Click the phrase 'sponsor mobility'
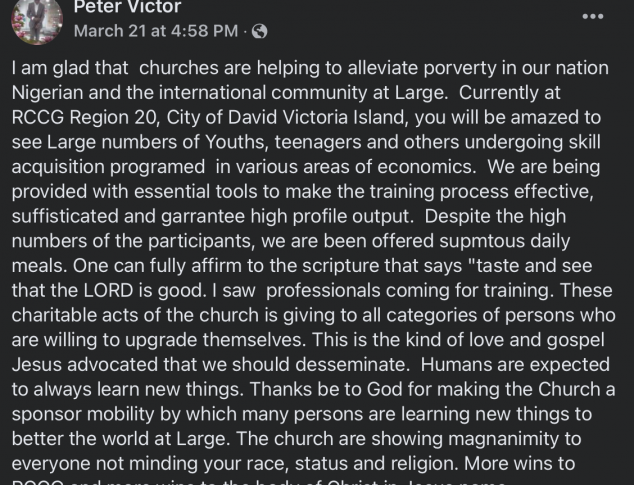634x485 pixels. click(83, 414)
